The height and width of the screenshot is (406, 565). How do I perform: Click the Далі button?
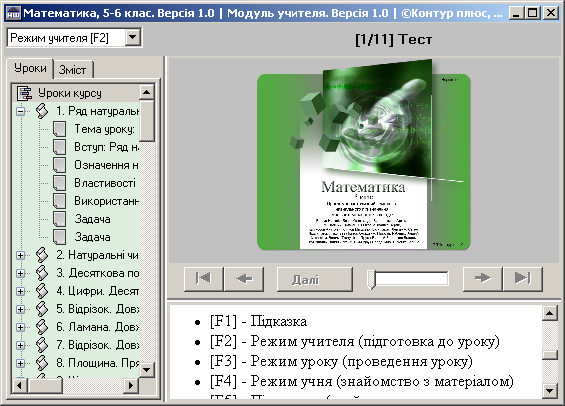(315, 279)
